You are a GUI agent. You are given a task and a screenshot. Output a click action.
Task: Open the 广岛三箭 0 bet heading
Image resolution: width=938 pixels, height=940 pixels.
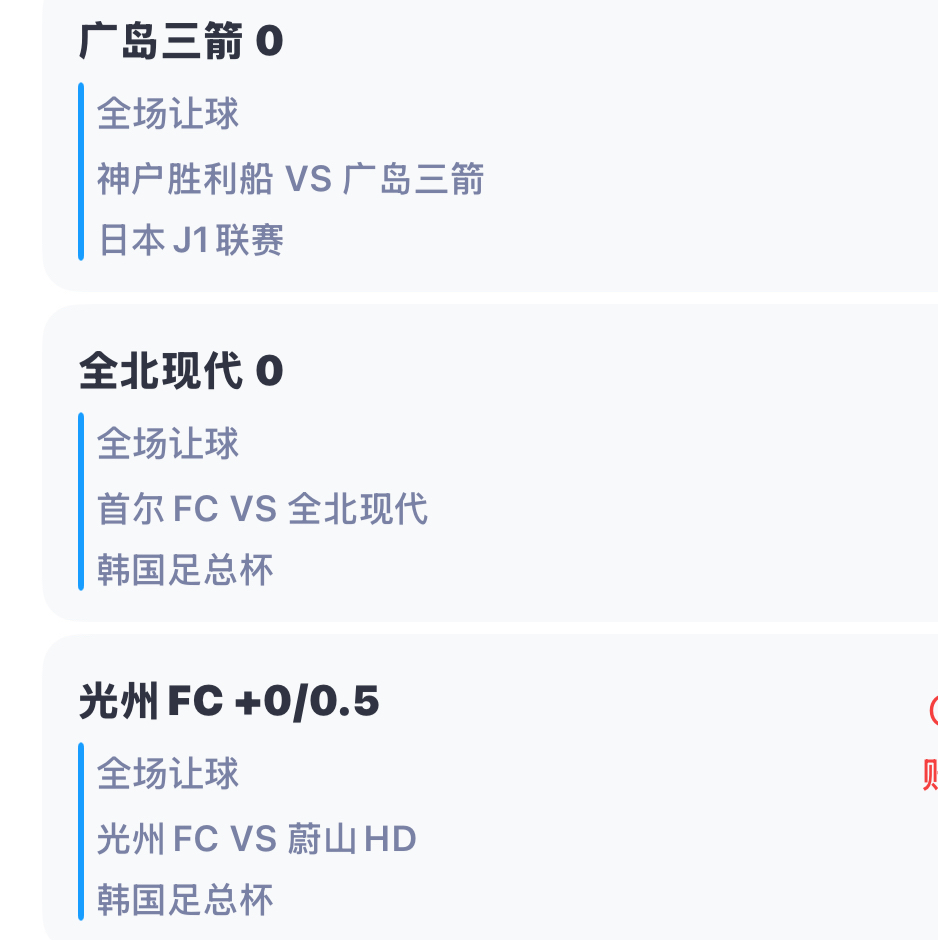(181, 41)
